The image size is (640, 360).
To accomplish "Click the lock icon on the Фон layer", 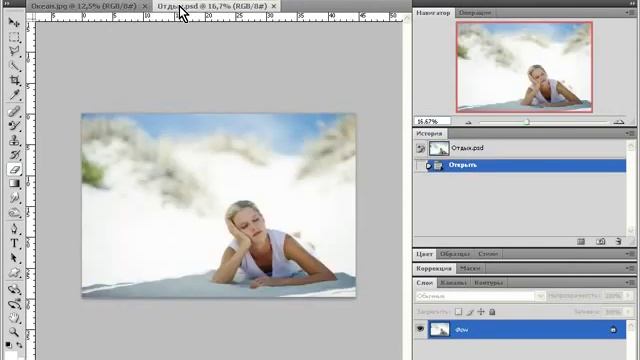I will click(613, 329).
